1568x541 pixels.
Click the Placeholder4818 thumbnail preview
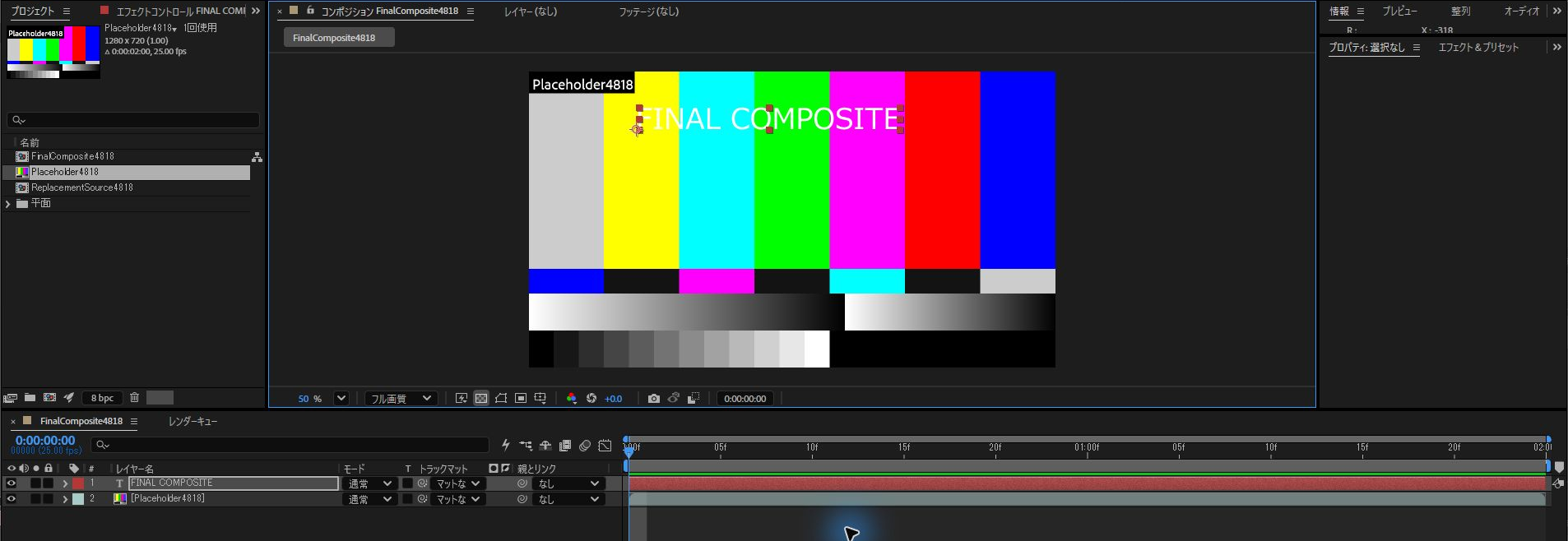click(x=53, y=52)
